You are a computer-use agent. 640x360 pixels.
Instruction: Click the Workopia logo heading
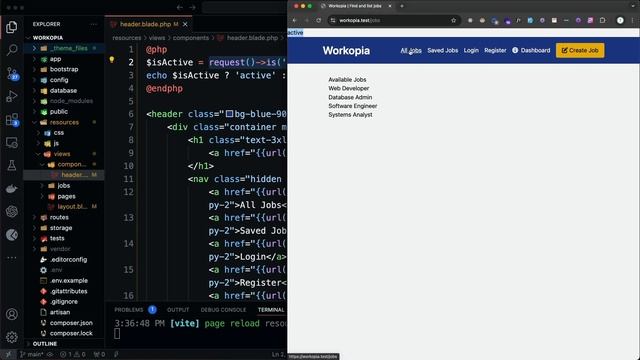pos(346,51)
